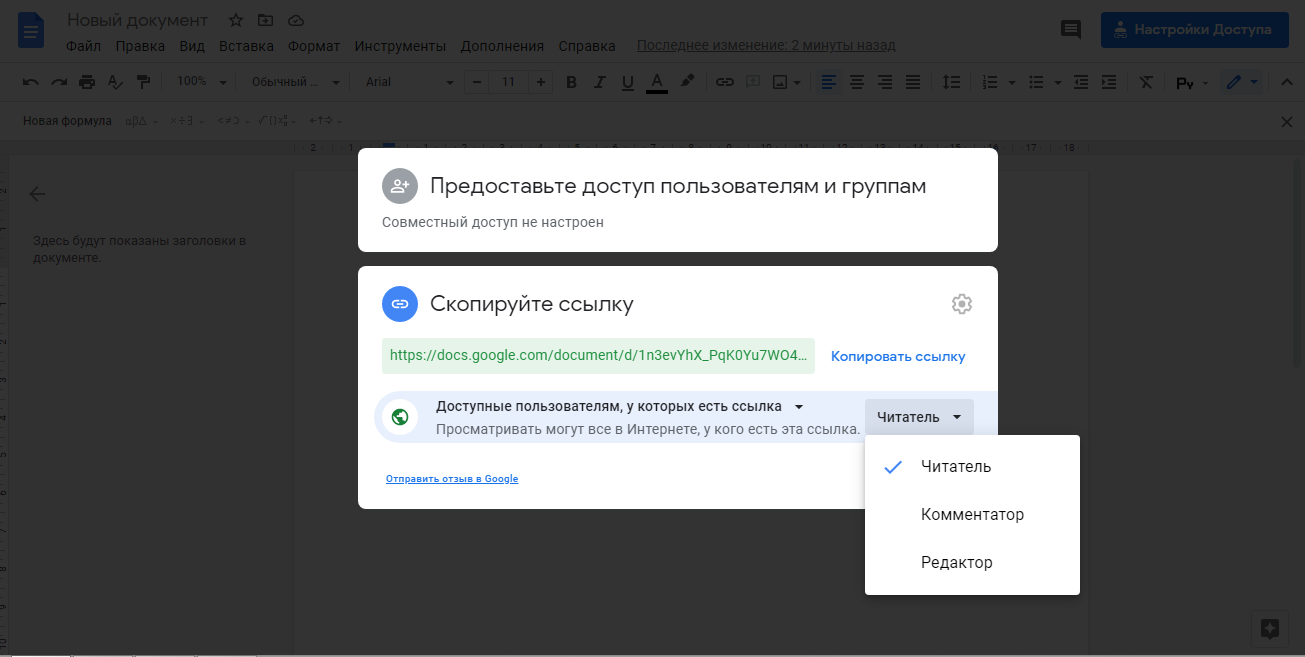Expand Доступные пользователям, у которых есть ссылка dropdown
Image resolution: width=1305 pixels, height=657 pixels.
coord(620,406)
